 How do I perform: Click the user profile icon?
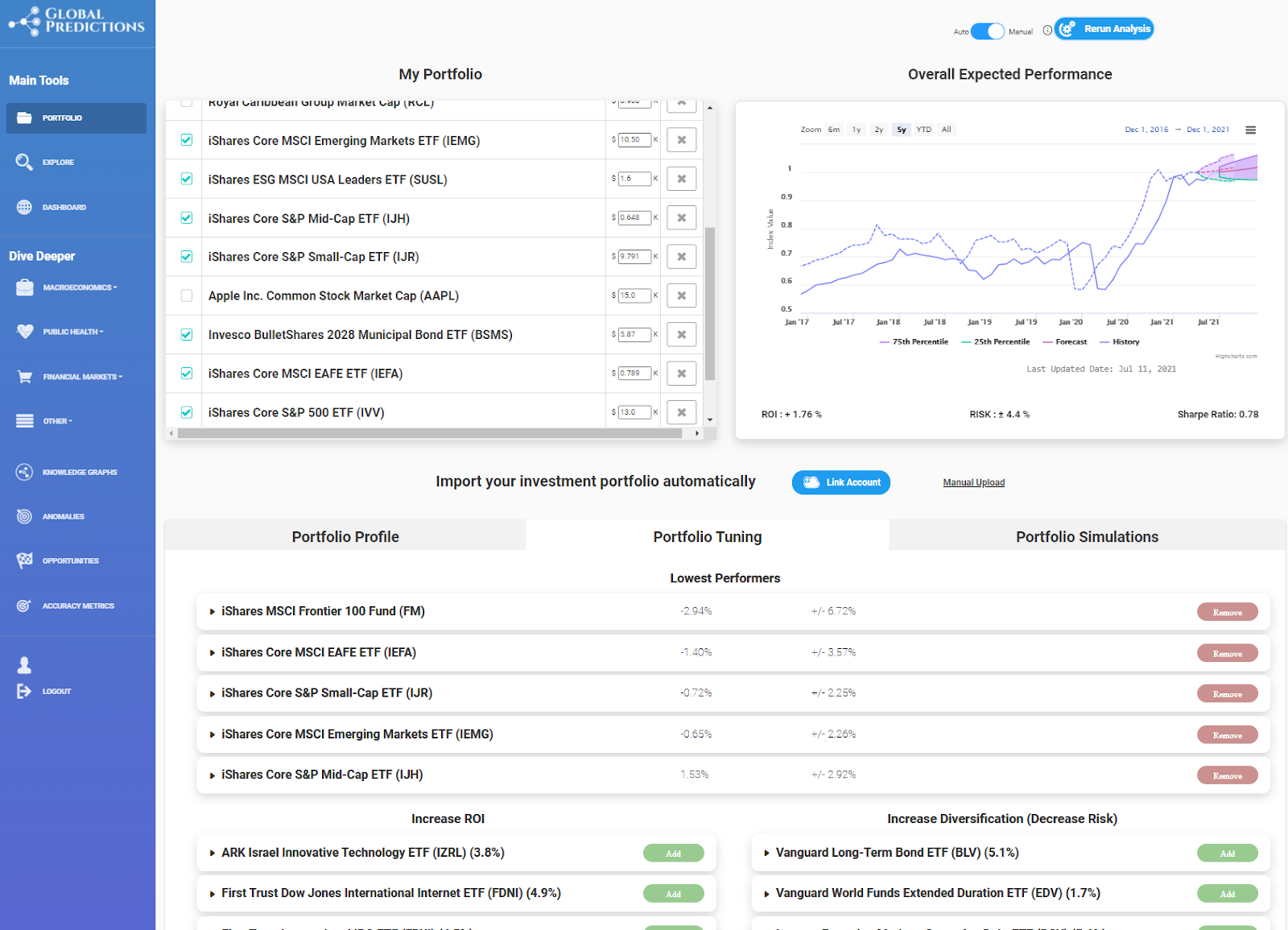[24, 665]
